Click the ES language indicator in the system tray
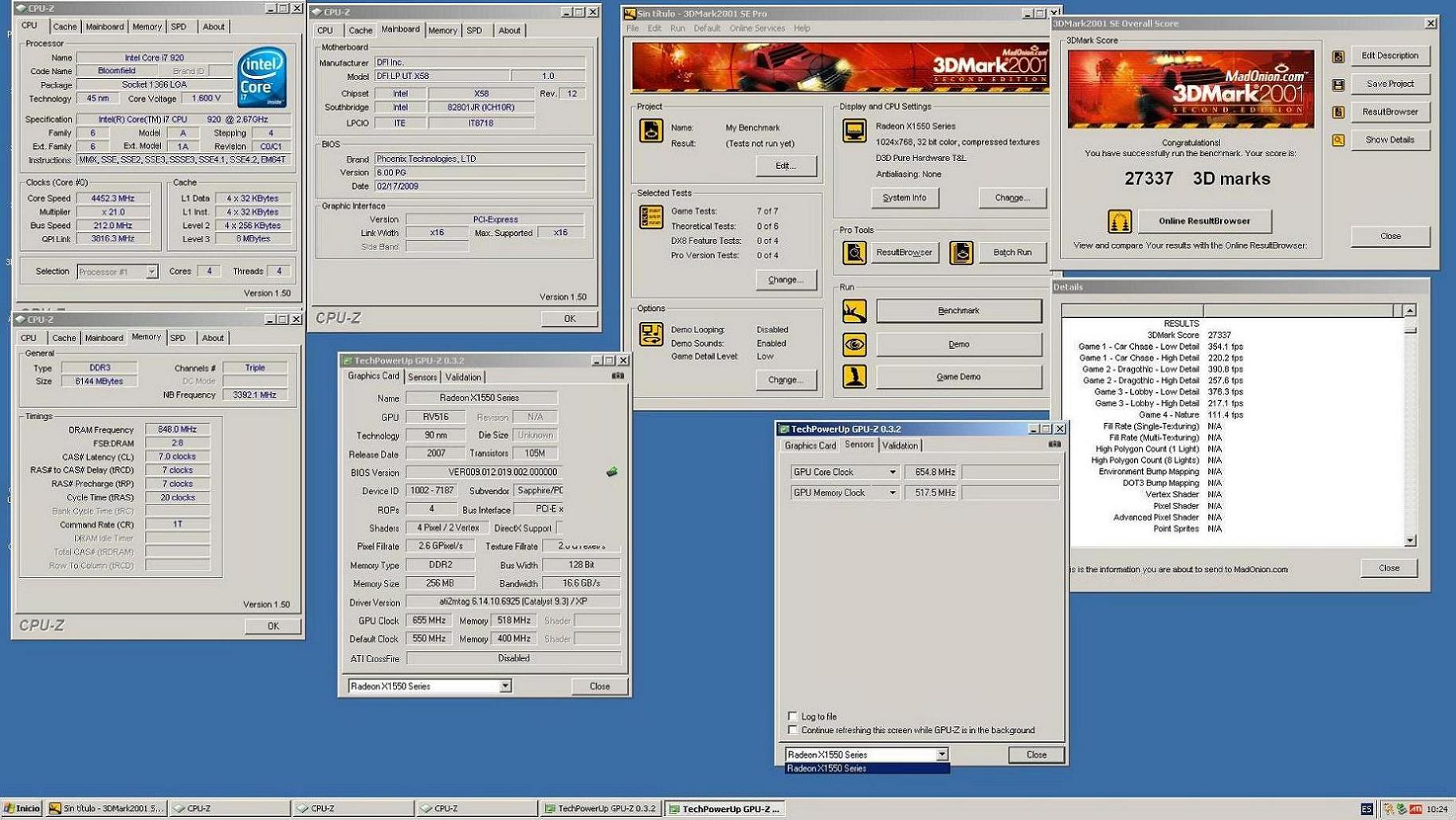The height and width of the screenshot is (820, 1456). (1366, 809)
